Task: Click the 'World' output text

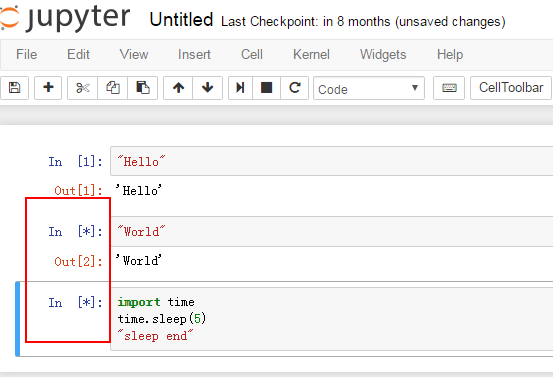Action: click(139, 261)
